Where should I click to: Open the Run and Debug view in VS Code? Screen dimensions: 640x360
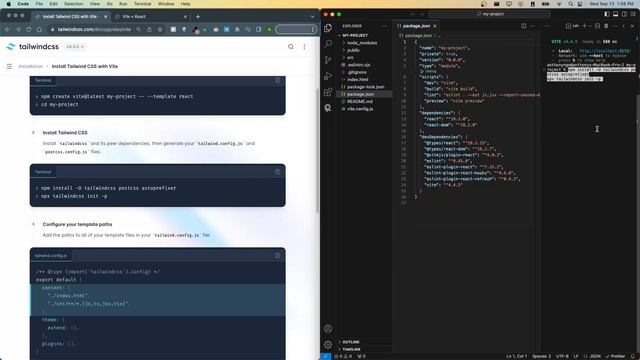[328, 76]
